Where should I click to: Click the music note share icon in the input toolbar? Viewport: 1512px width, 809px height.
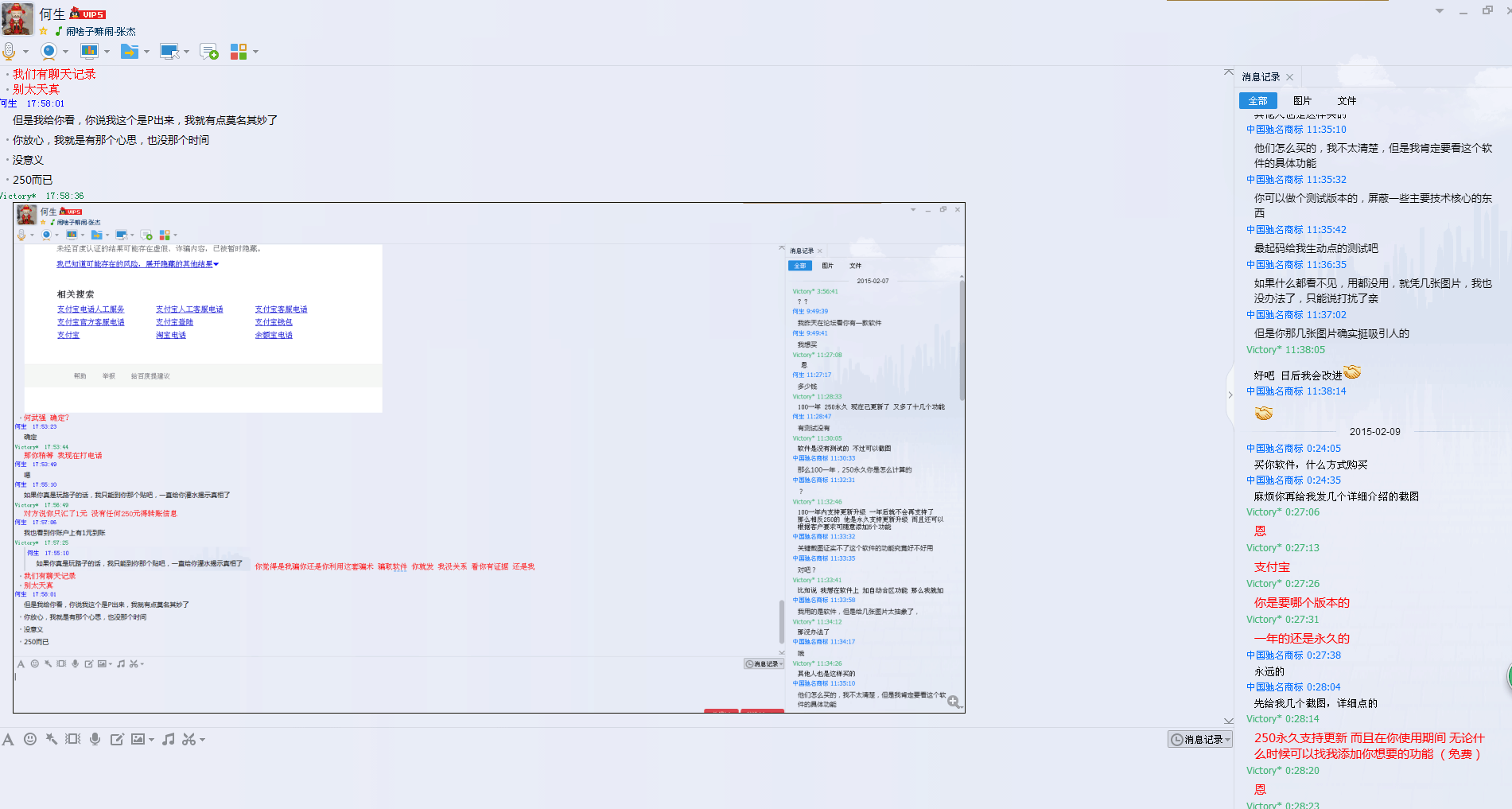(168, 739)
